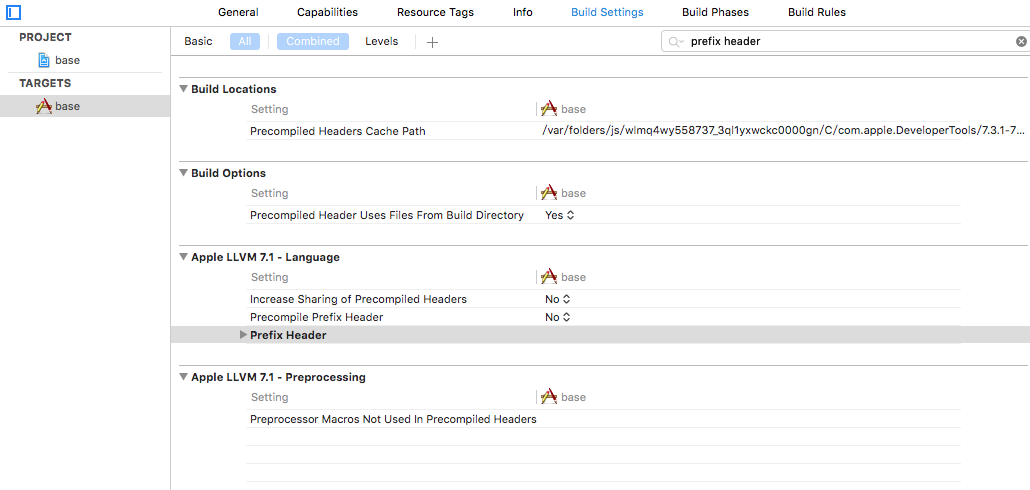This screenshot has height=490, width=1030.
Task: Open Precompiled Header Uses Files Yes dropdown
Action: tap(560, 215)
